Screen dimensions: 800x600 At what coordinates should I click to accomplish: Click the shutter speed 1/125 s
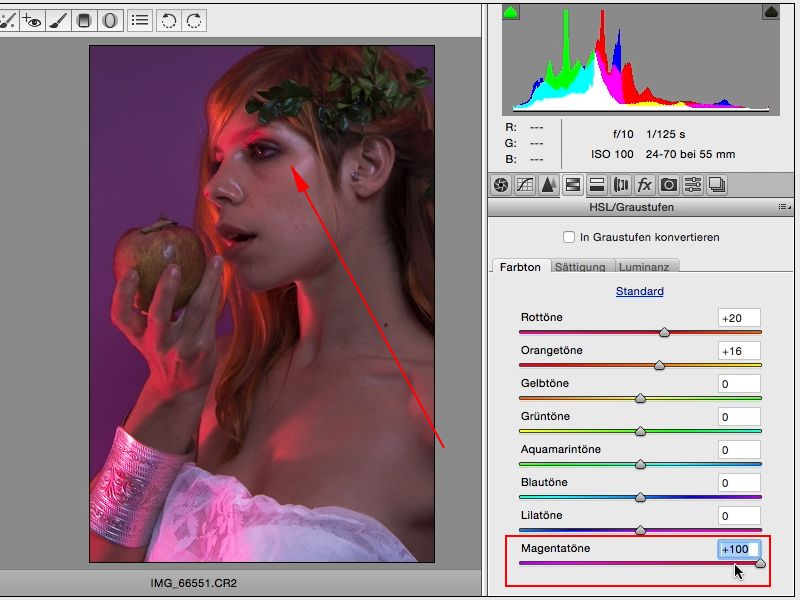point(666,135)
